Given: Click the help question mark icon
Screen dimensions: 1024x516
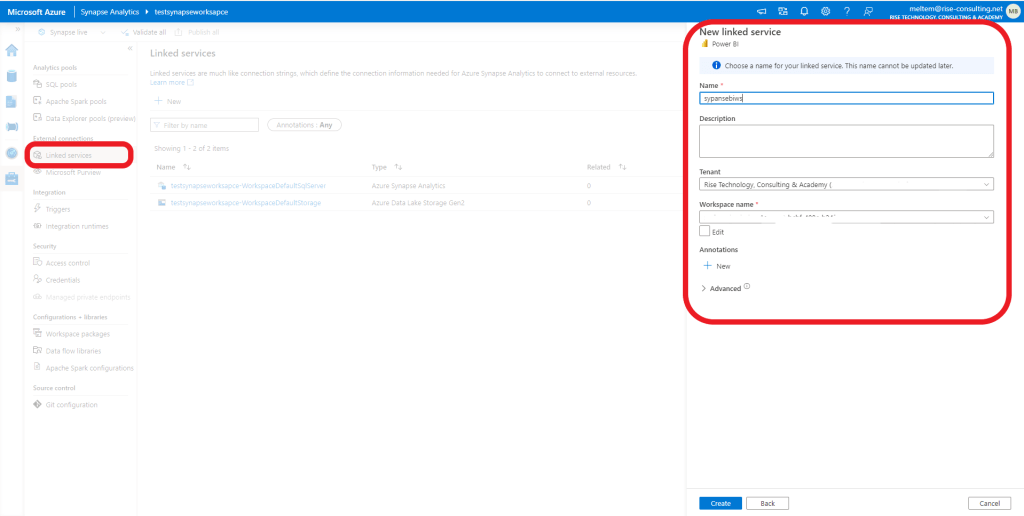Looking at the screenshot, I should point(847,10).
